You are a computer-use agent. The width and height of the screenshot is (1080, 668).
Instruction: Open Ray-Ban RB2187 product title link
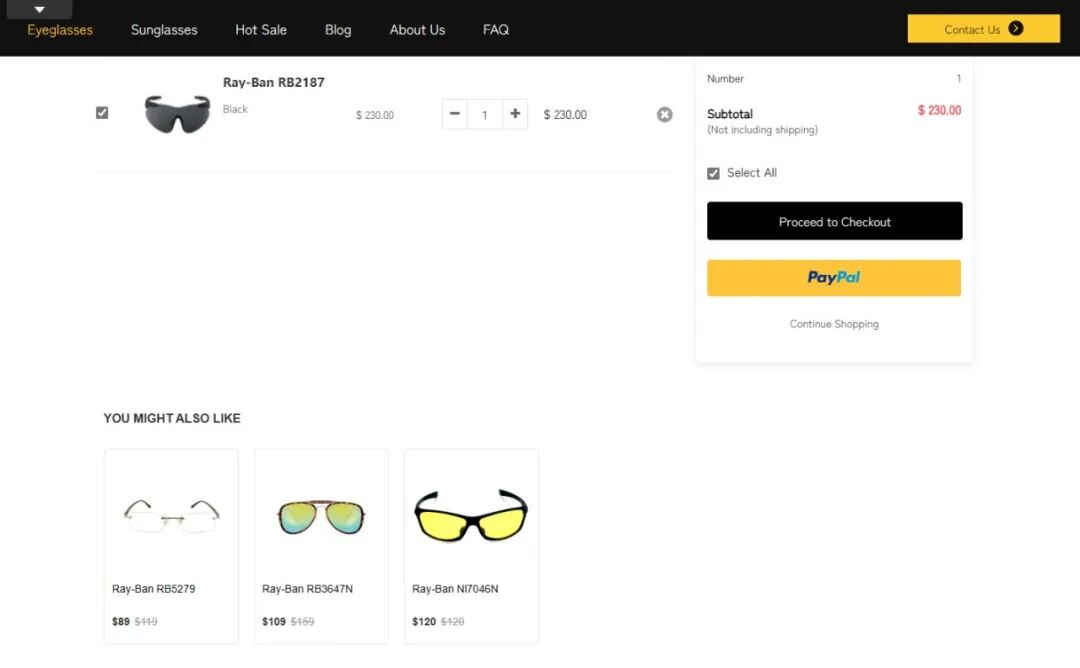pyautogui.click(x=274, y=83)
